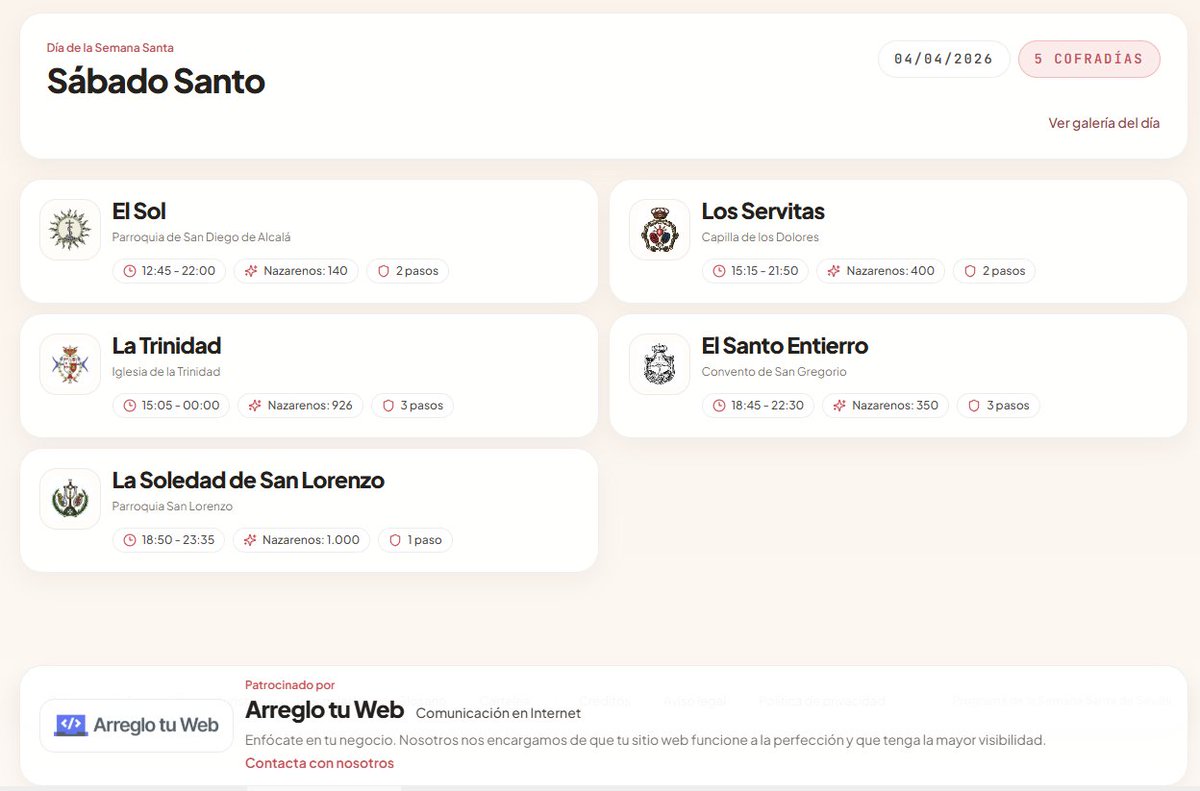
Task: Click 'Convento de San Gregorio' text
Action: point(774,372)
